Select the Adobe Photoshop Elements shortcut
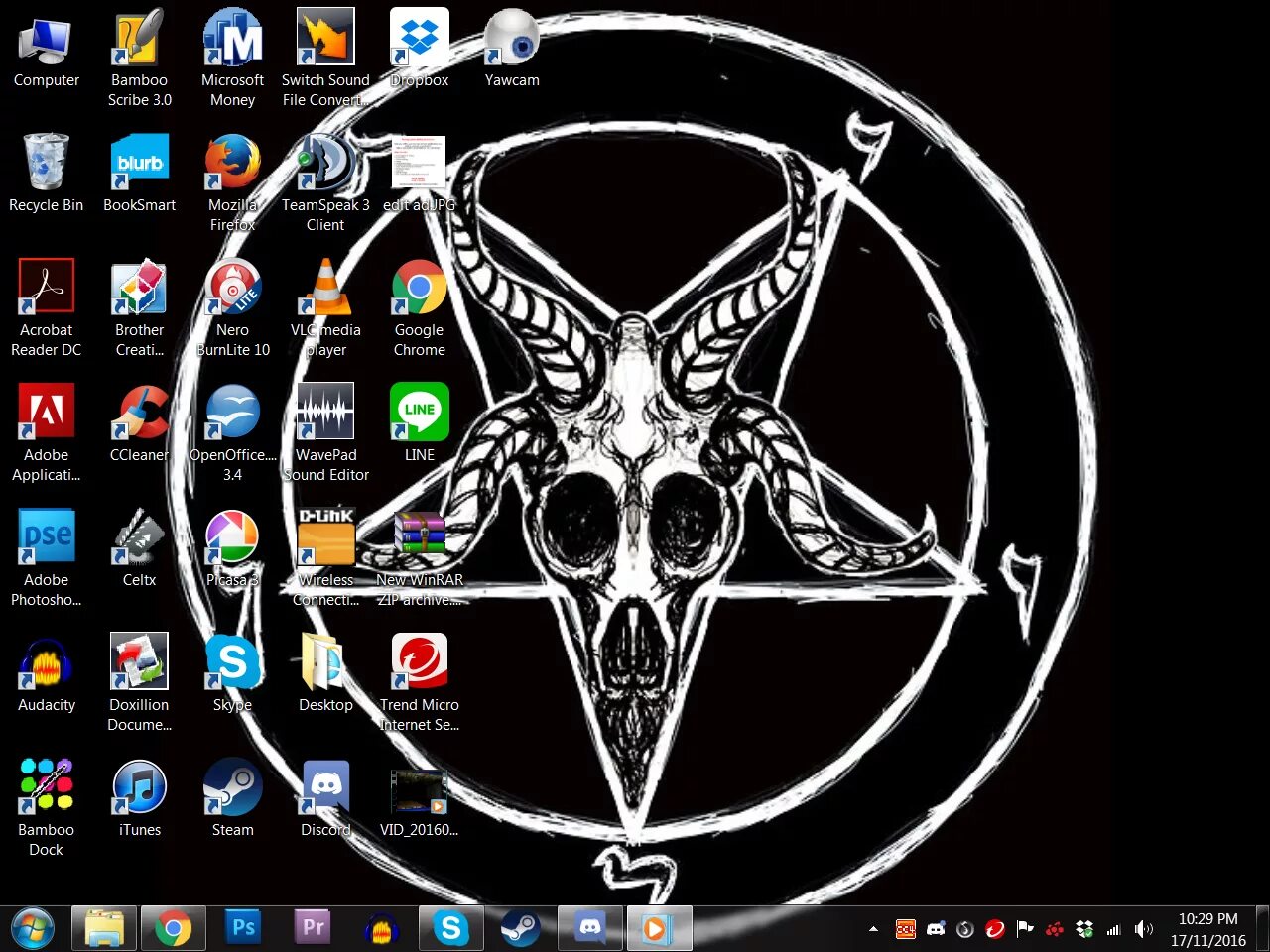Screen dimensions: 1270x952 (x=46, y=559)
